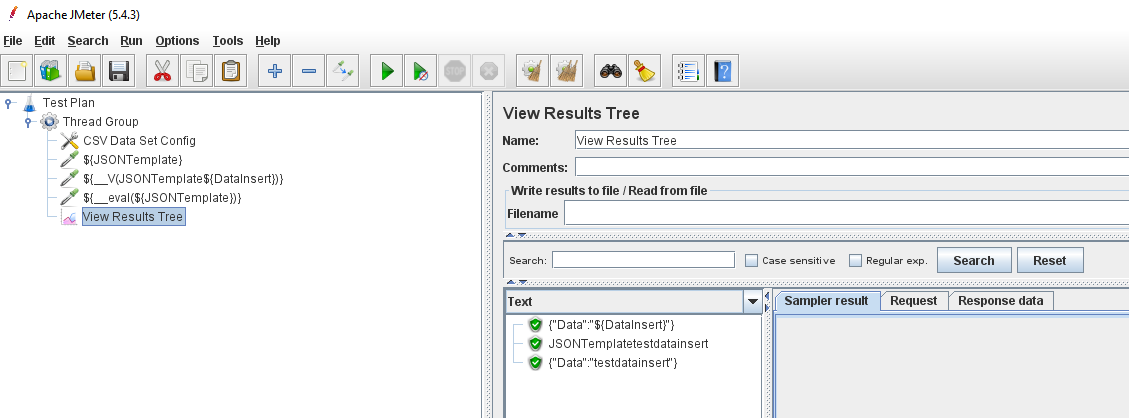
Task: Open the Search menu
Action: click(x=88, y=41)
